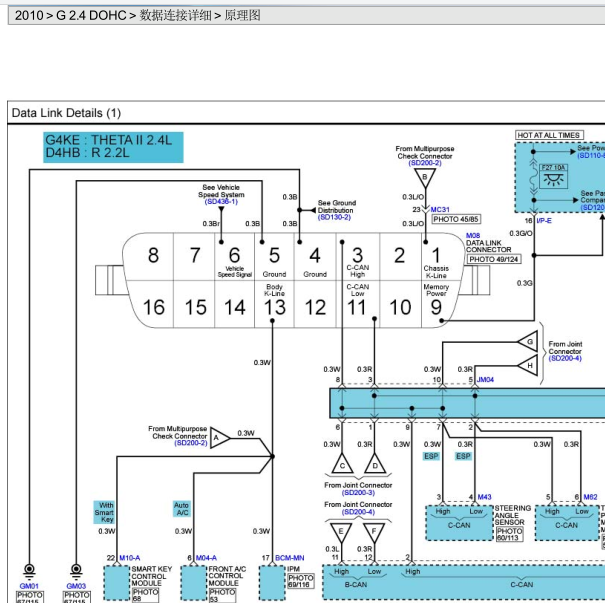This screenshot has width=605, height=603.
Task: Select the joint connector arrow G
Action: click(528, 341)
